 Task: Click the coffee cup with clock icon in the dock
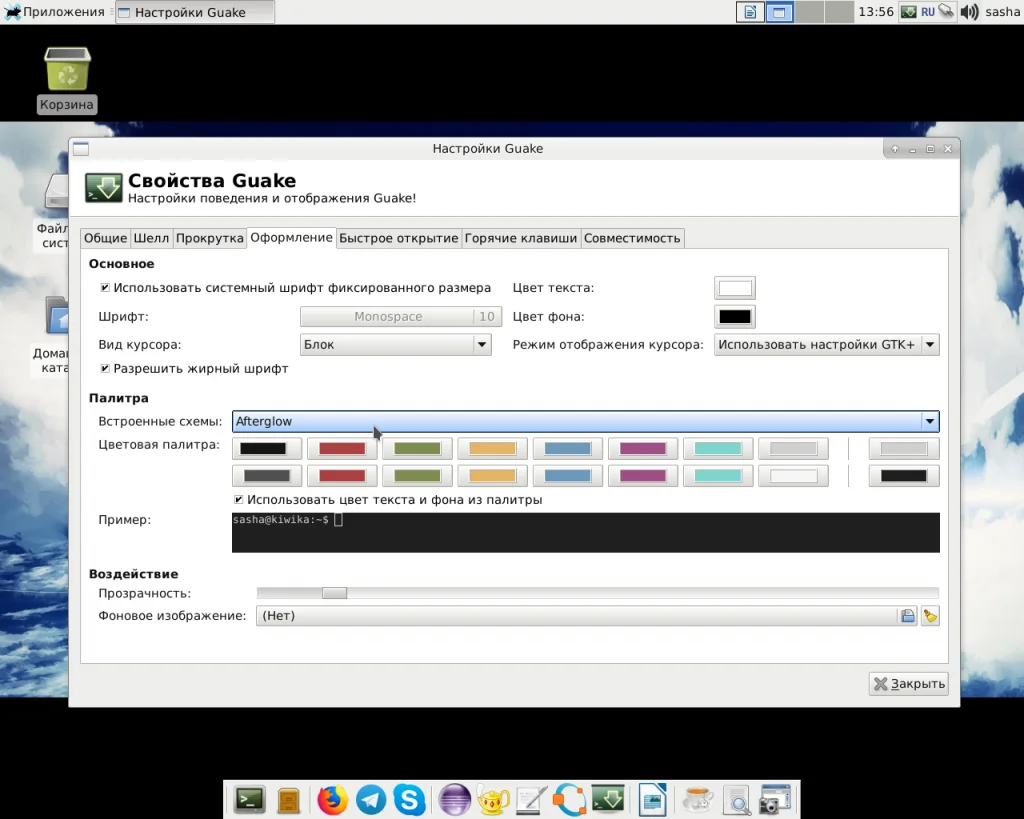(697, 799)
